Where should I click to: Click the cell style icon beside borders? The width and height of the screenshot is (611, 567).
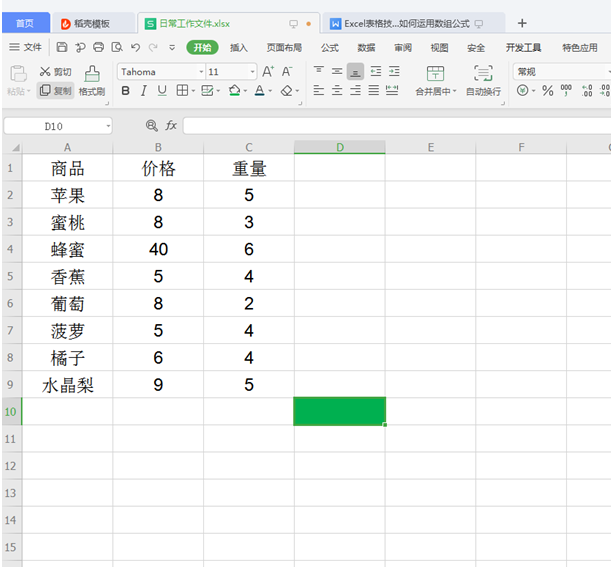point(207,91)
